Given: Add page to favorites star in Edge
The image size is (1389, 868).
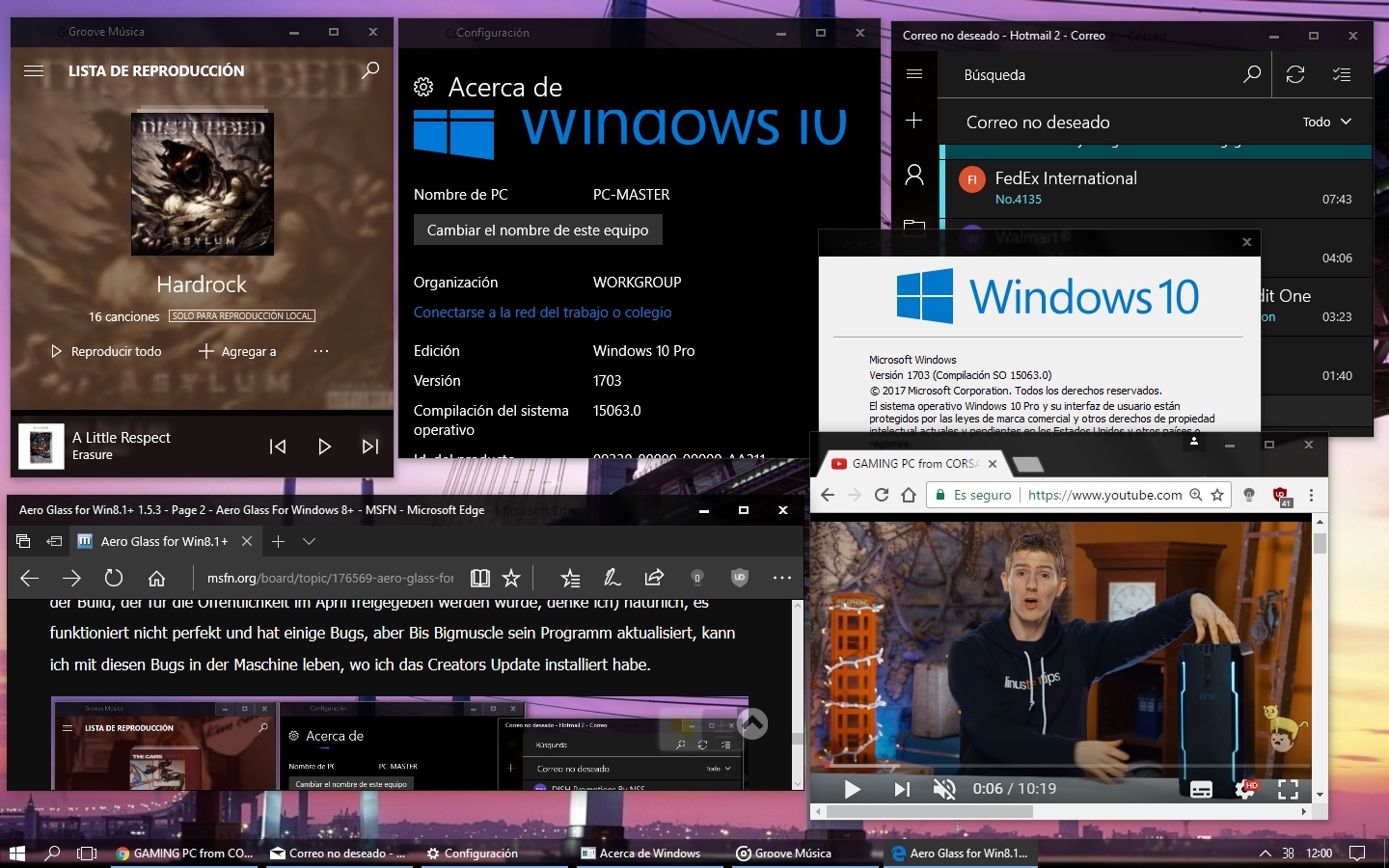Looking at the screenshot, I should [x=511, y=578].
